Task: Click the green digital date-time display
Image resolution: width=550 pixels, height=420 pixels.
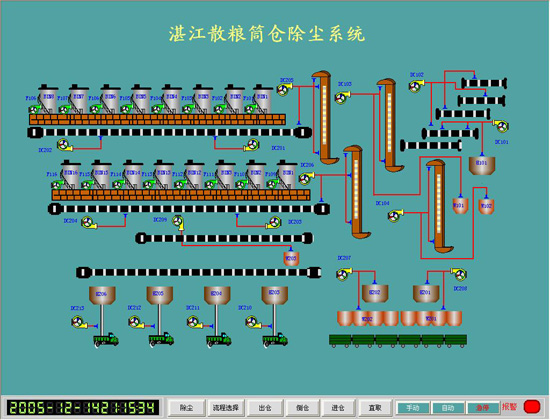Action: pos(82,408)
